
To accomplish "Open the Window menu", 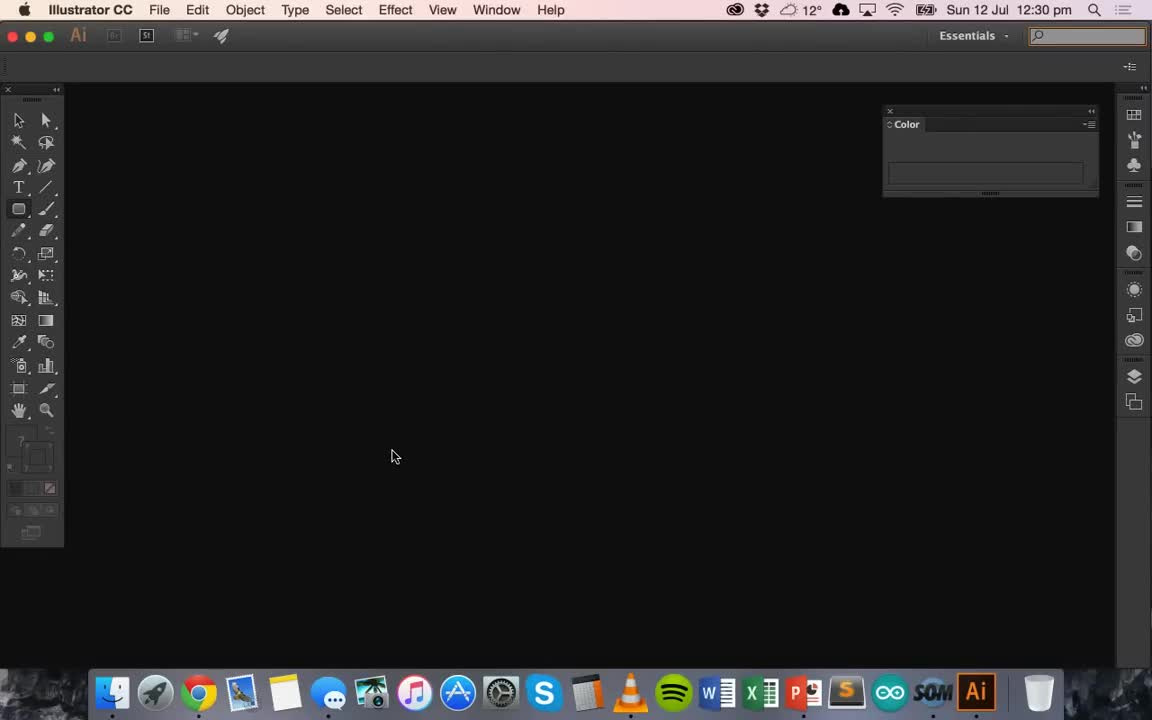I will [497, 10].
